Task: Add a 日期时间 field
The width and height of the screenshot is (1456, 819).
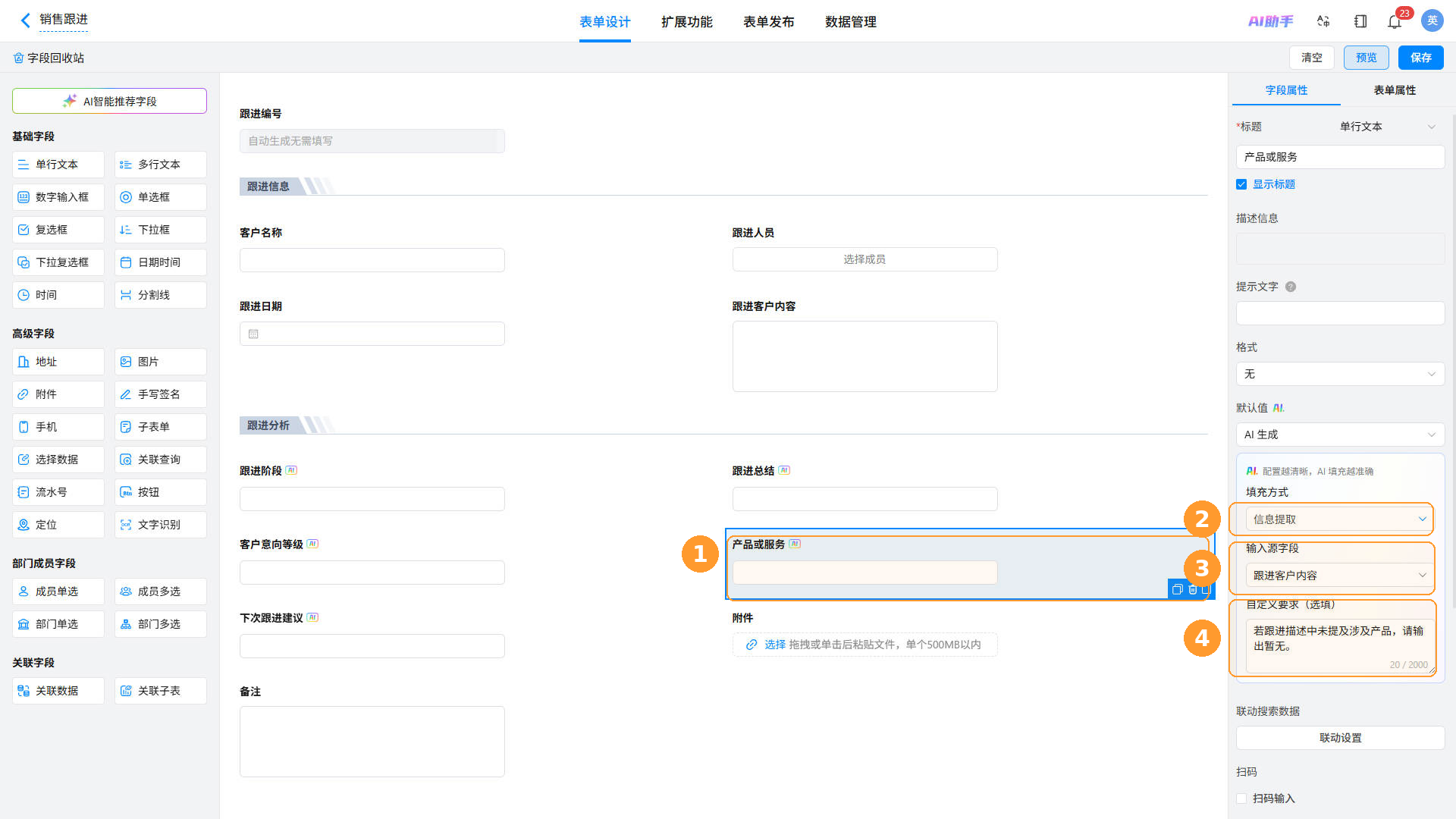Action: tap(161, 262)
